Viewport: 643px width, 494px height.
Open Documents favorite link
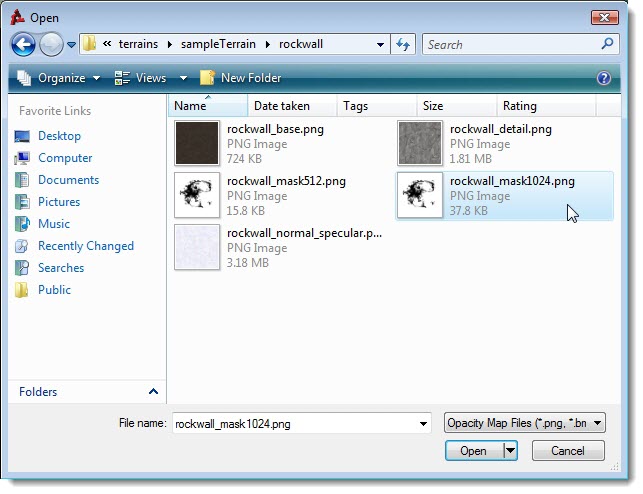pos(68,180)
